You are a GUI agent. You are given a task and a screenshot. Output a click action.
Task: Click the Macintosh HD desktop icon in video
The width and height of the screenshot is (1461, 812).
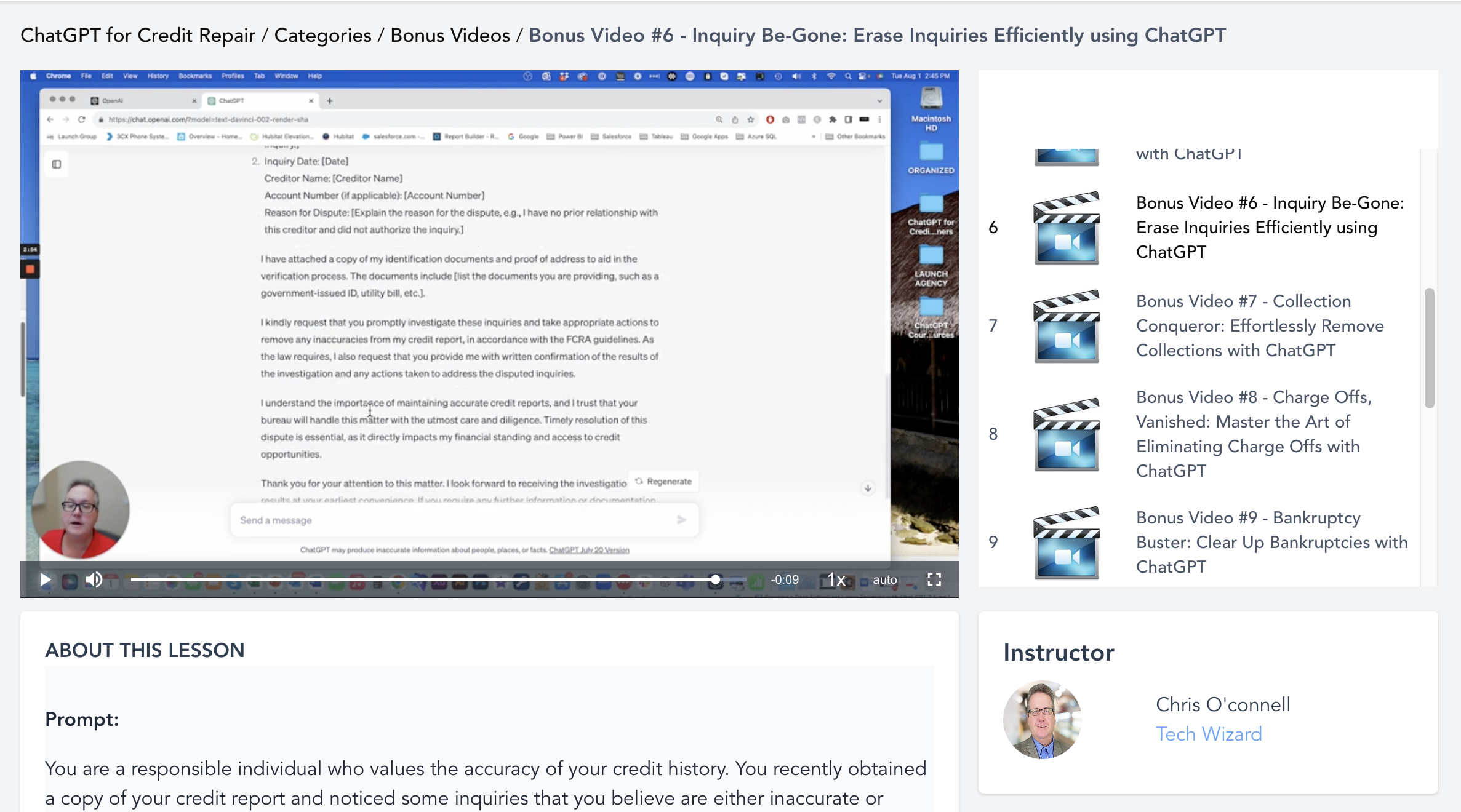[x=931, y=109]
